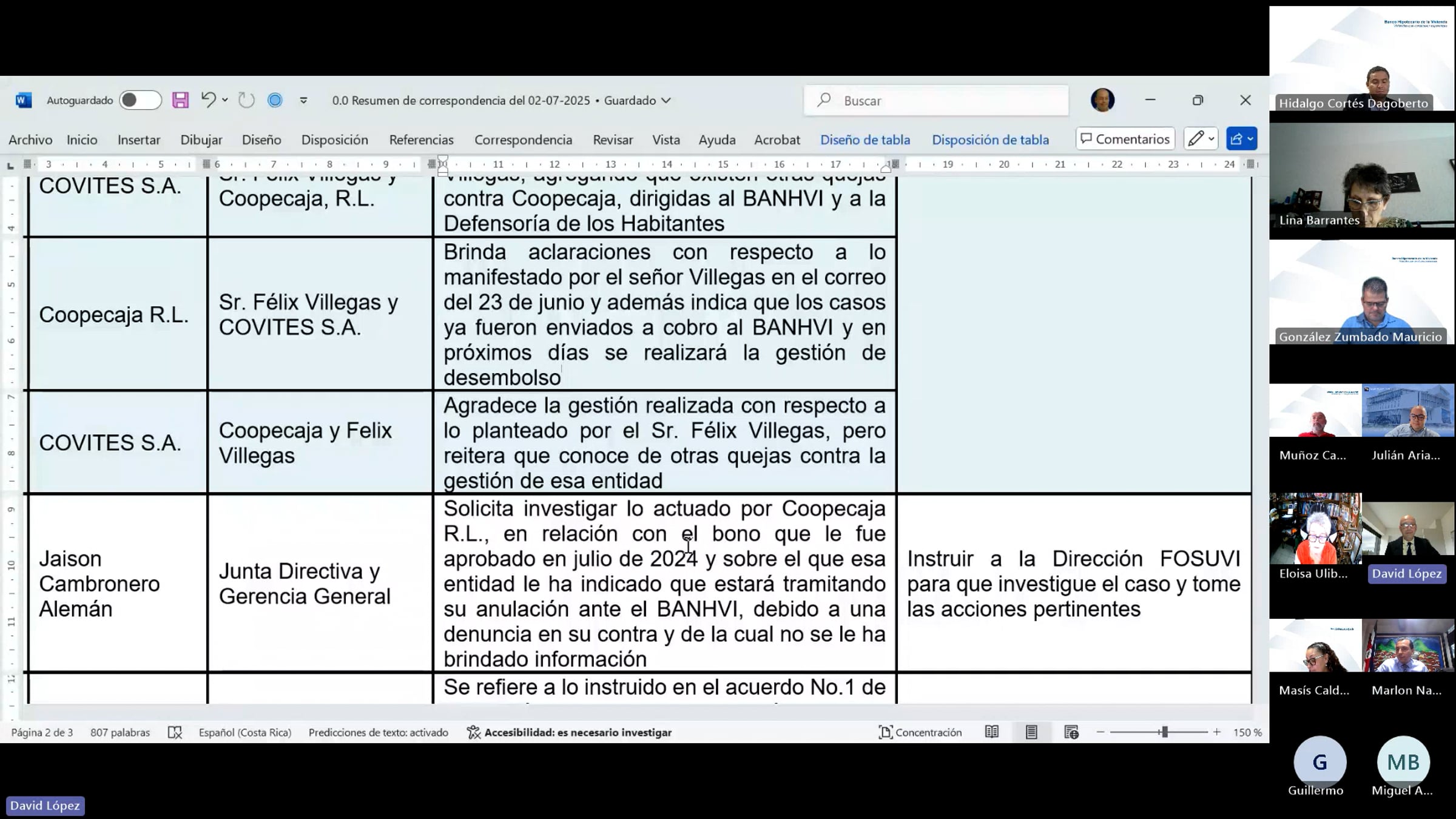This screenshot has height=819, width=1456.
Task: Toggle the Autoguardado switch
Action: click(x=140, y=100)
